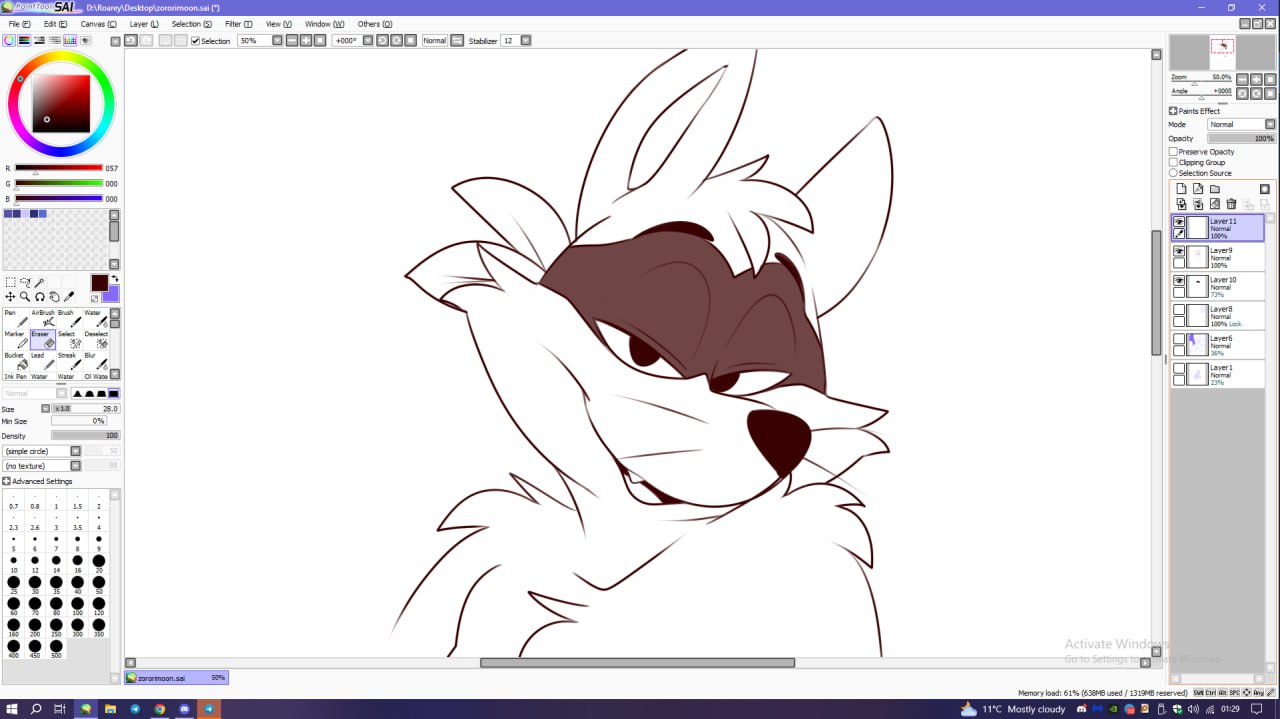Create a new layer folder
Viewport: 1280px width, 719px height.
click(1215, 189)
